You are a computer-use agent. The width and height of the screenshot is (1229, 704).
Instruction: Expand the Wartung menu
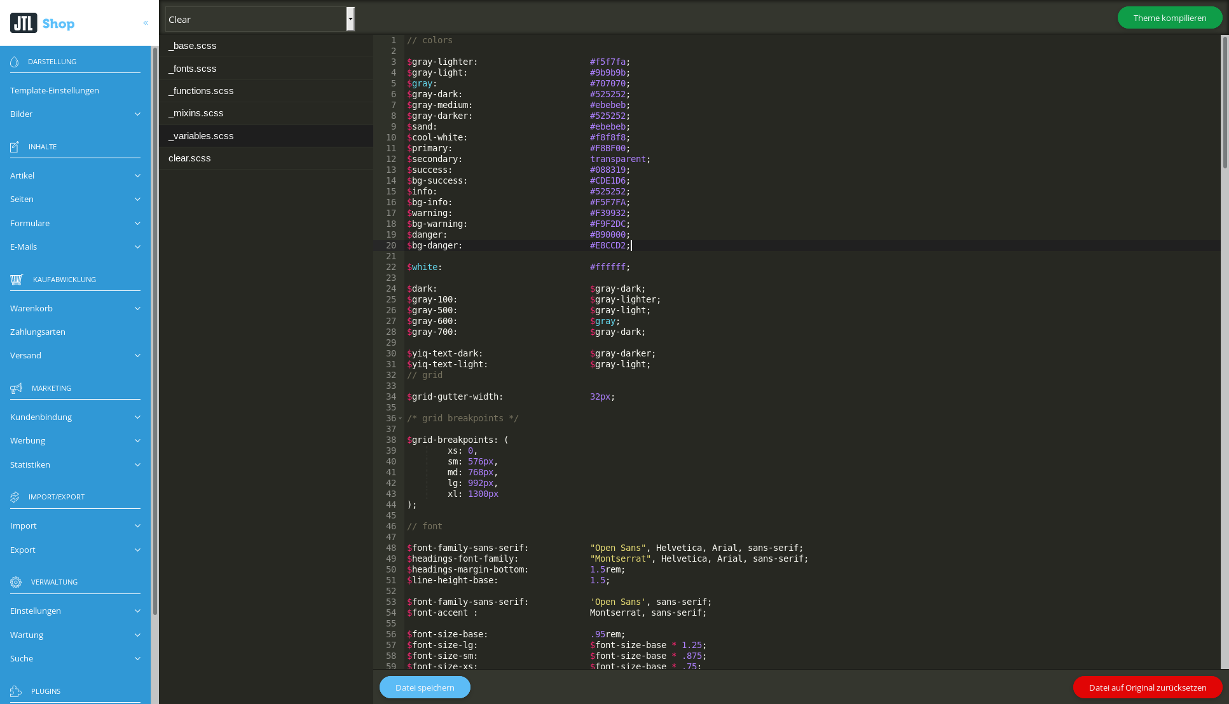138,635
